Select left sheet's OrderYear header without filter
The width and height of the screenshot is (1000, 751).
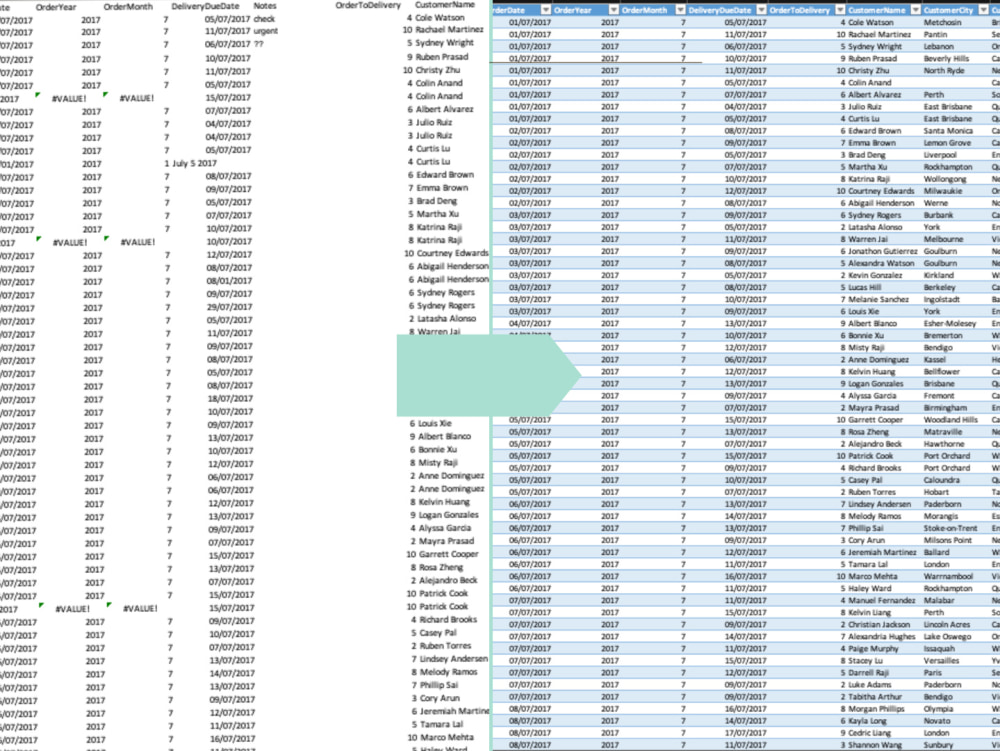point(56,7)
